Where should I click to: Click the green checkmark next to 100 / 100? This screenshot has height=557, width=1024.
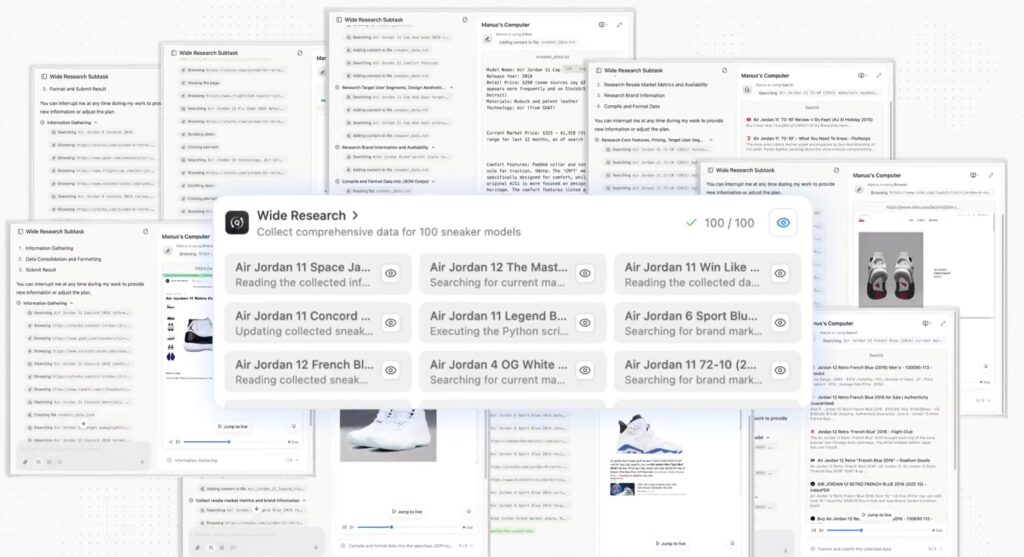pyautogui.click(x=691, y=223)
